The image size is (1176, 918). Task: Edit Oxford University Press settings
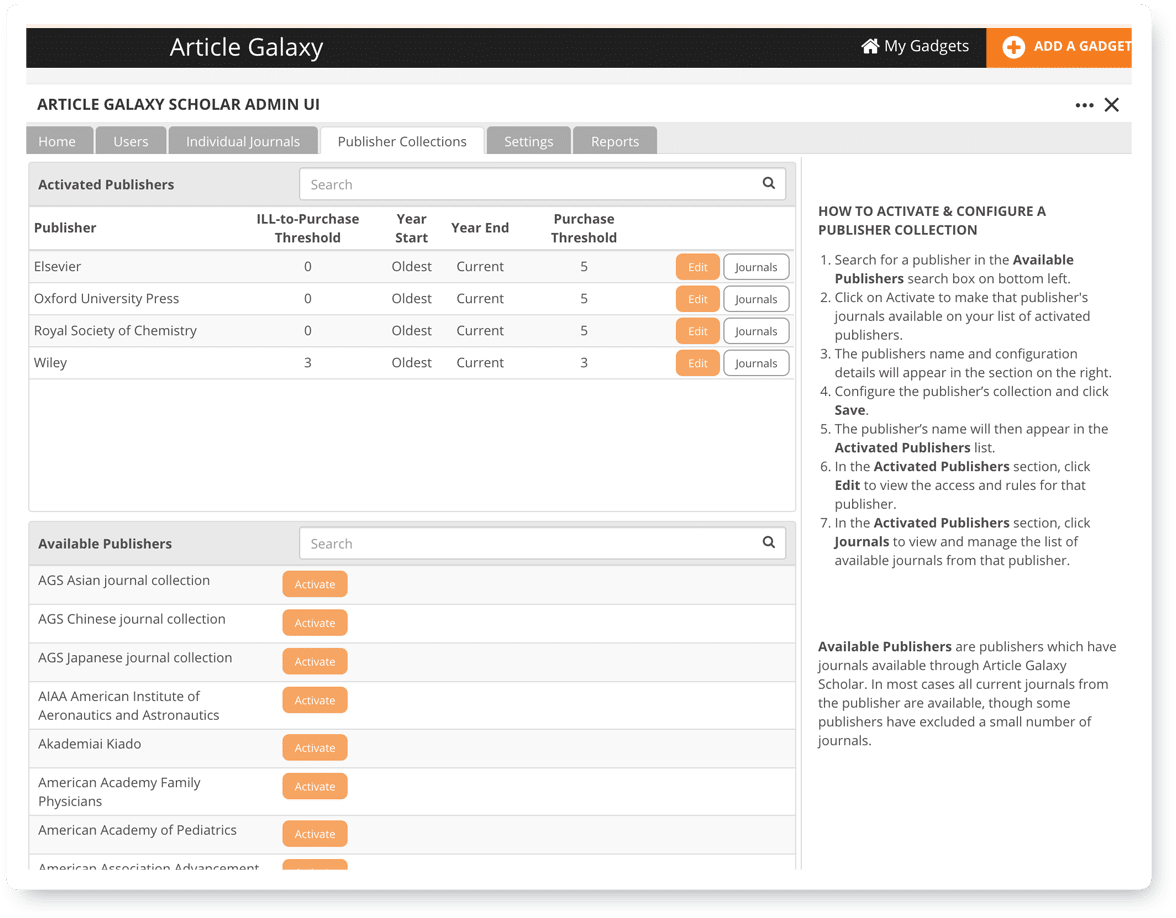[x=698, y=299]
